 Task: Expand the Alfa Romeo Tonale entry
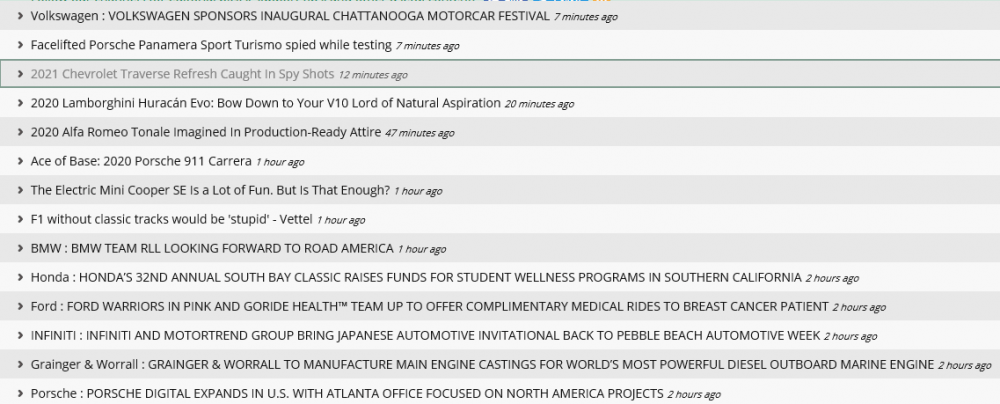[x=20, y=133]
